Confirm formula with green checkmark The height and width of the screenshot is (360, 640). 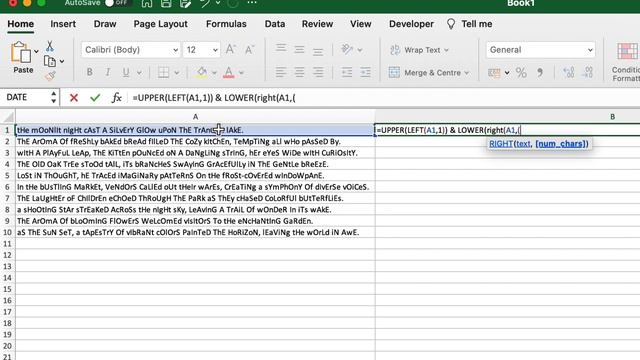pos(95,98)
